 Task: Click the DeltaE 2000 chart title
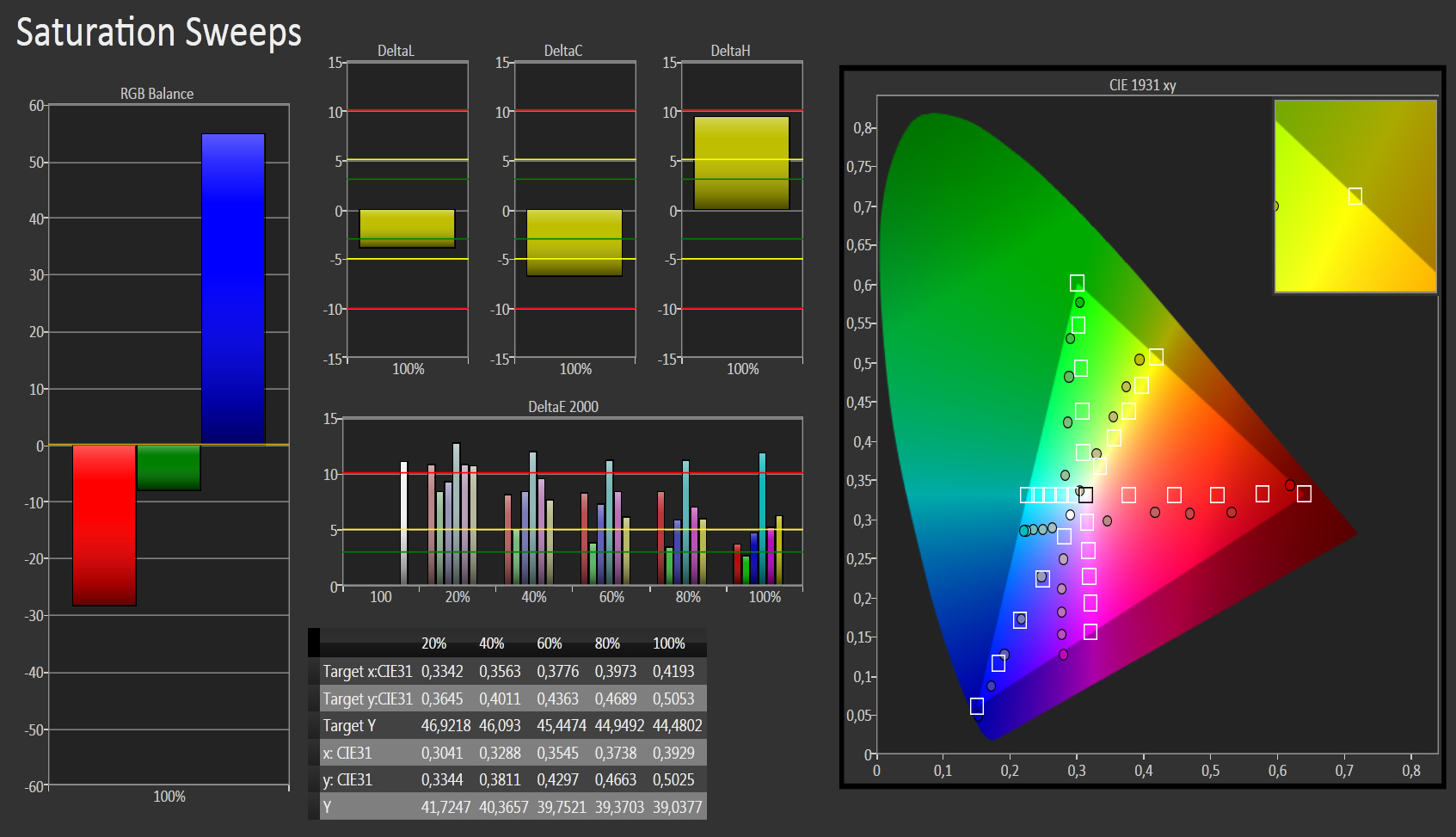563,407
